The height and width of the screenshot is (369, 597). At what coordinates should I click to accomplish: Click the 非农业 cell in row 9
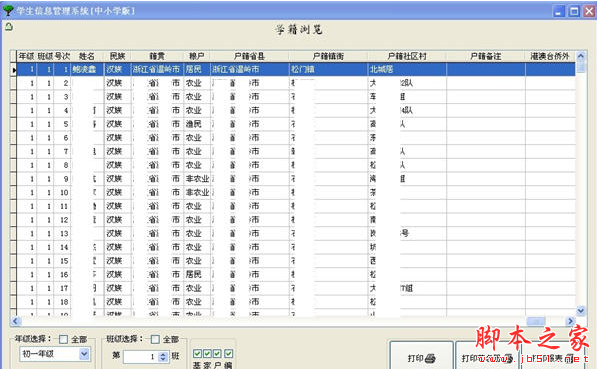[x=196, y=179]
